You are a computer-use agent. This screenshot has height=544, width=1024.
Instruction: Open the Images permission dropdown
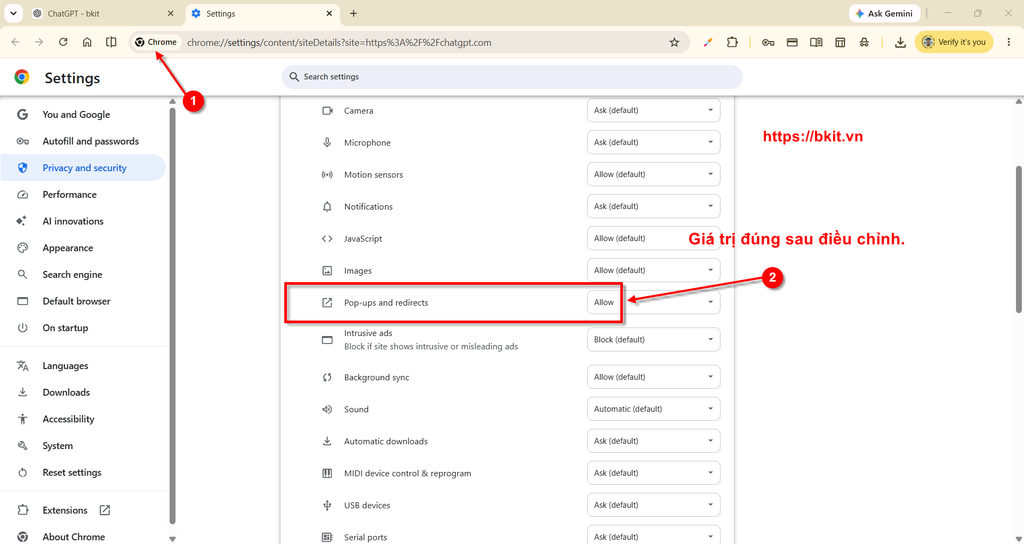tap(654, 270)
